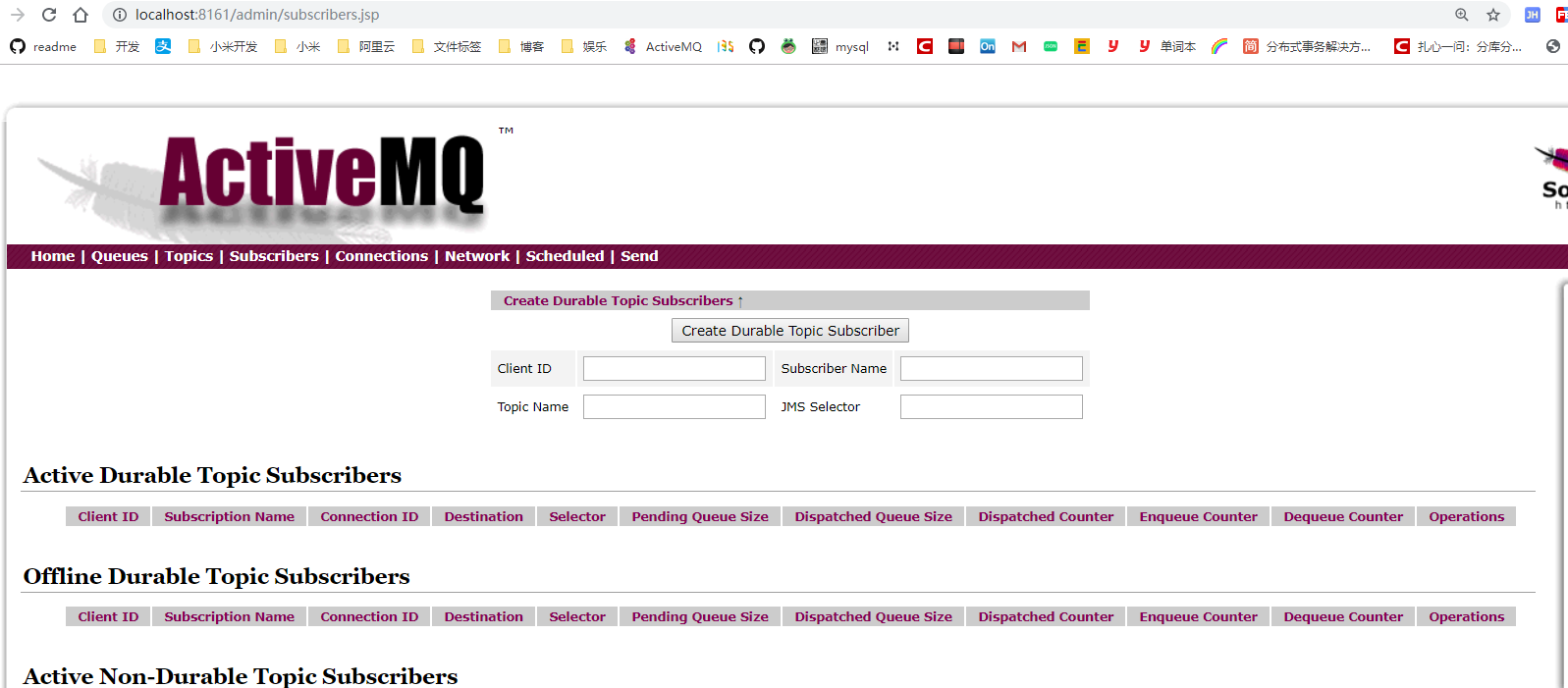Reload the page with the refresh icon
Image resolution: width=1568 pixels, height=688 pixels.
click(x=49, y=15)
